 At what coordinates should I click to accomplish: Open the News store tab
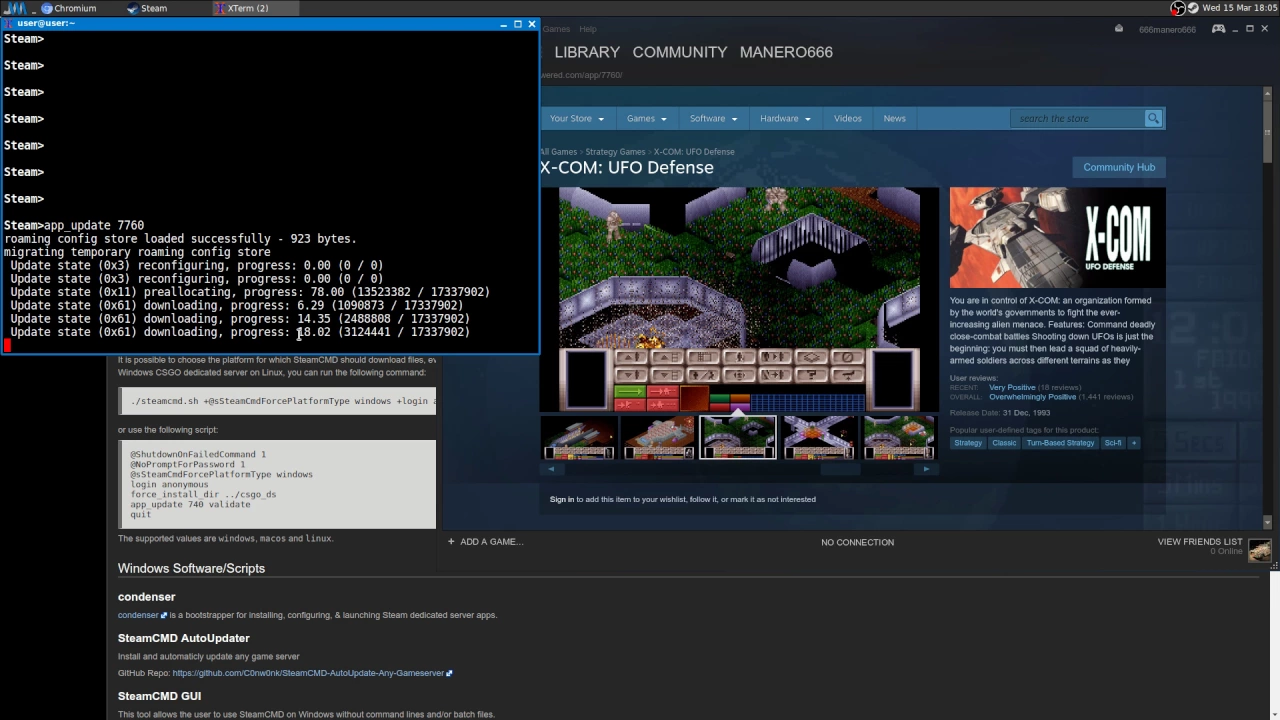[894, 118]
